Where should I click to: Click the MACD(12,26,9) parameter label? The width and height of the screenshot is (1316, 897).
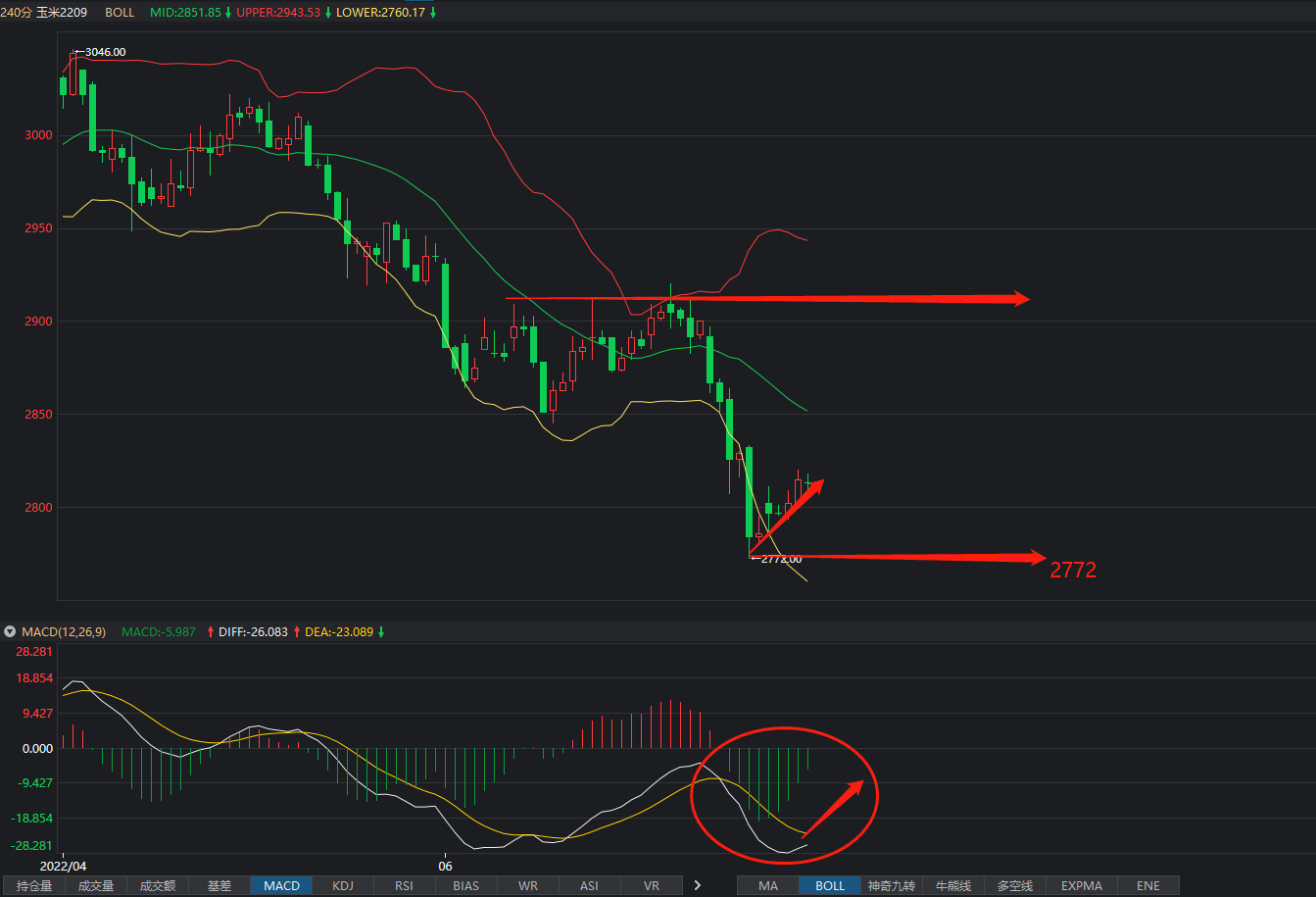click(64, 632)
